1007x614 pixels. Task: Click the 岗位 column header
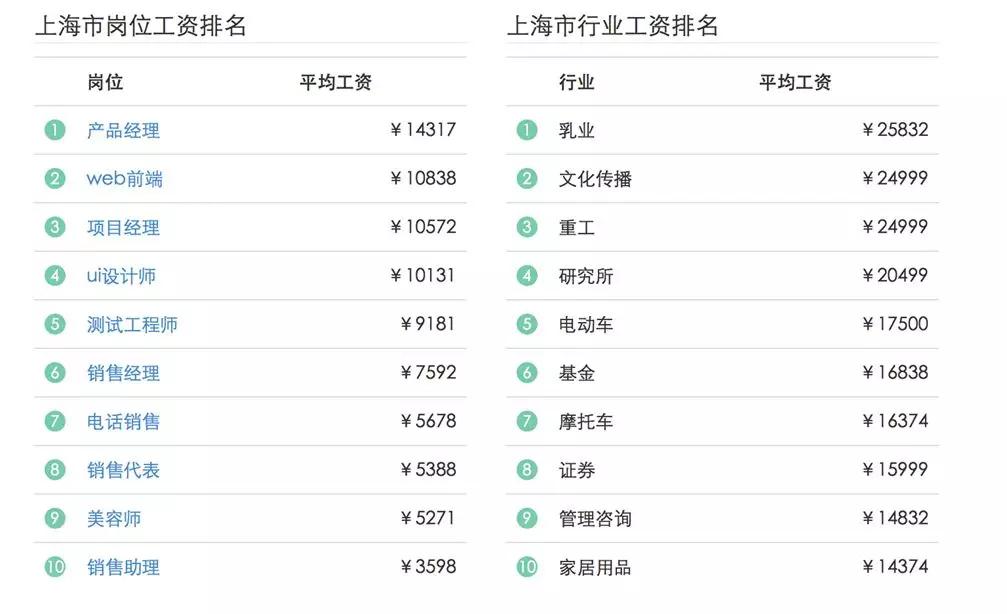click(105, 82)
